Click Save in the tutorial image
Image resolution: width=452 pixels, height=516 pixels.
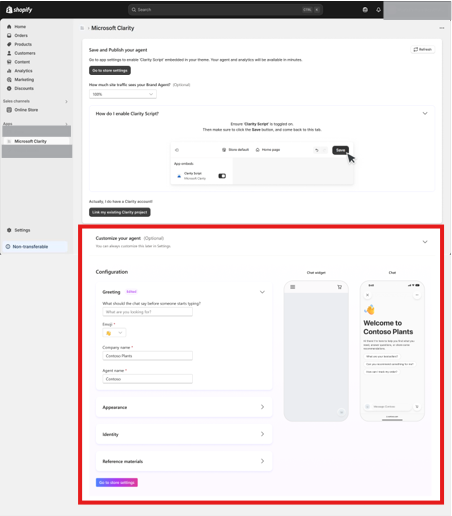point(340,150)
